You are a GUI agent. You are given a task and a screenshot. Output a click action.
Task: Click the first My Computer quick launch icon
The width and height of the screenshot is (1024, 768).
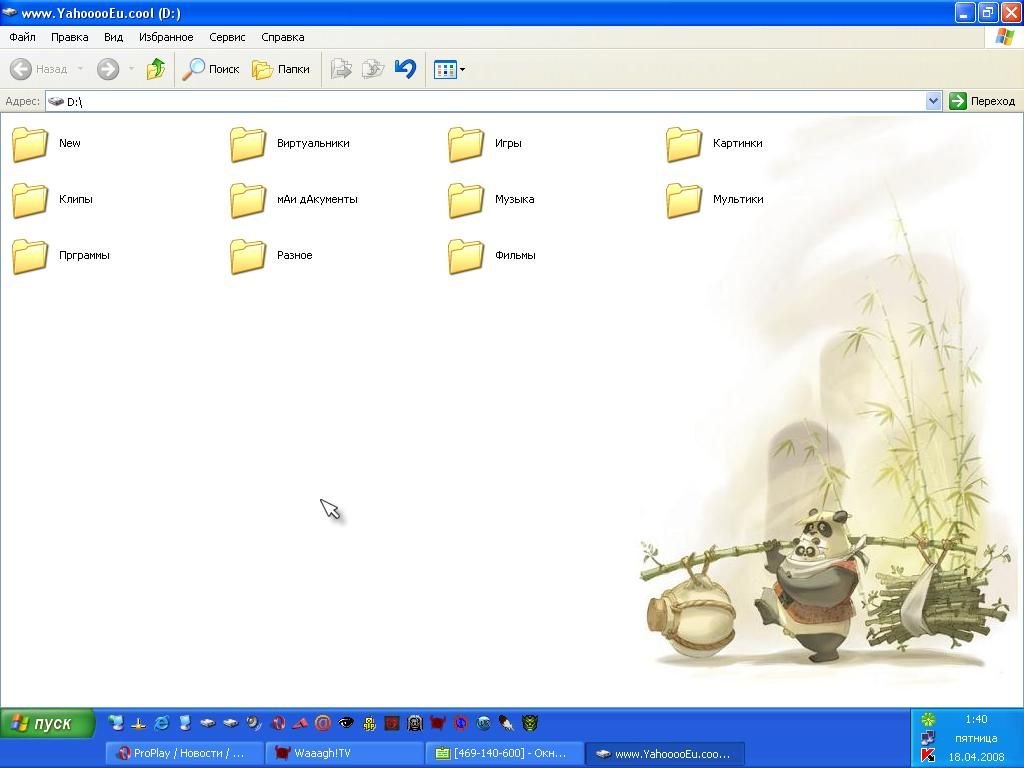click(x=116, y=723)
